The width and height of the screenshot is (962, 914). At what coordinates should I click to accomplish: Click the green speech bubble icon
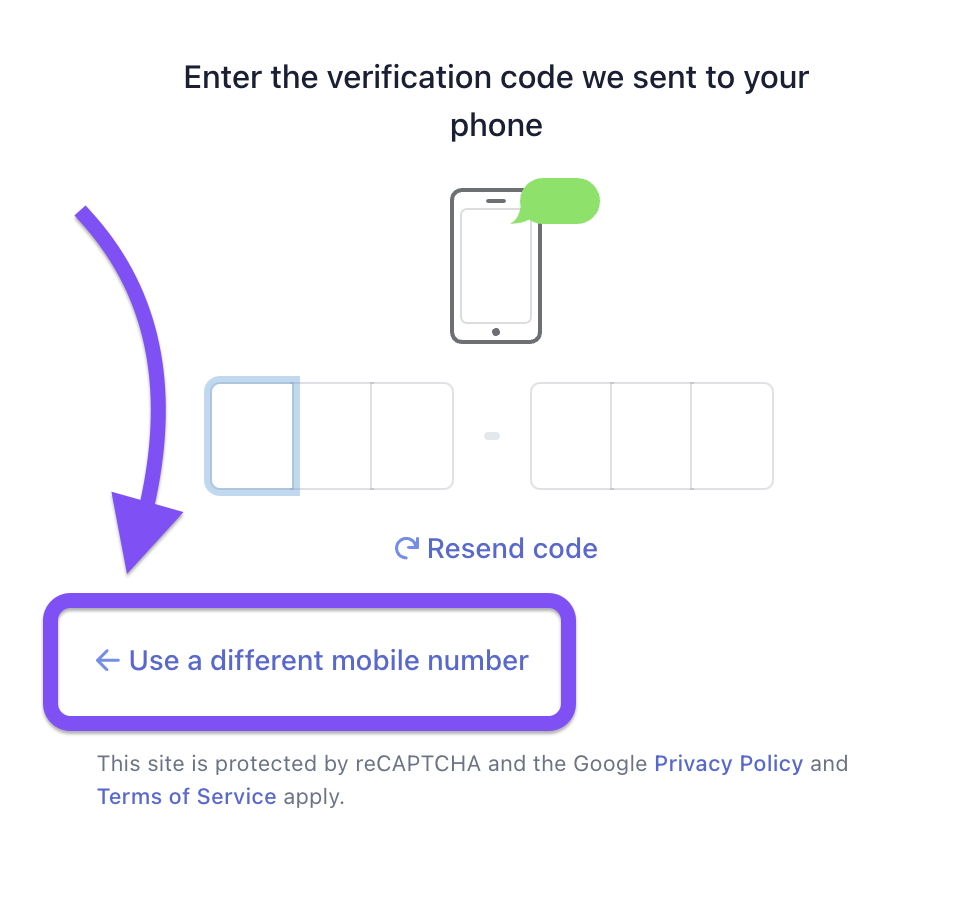(558, 200)
